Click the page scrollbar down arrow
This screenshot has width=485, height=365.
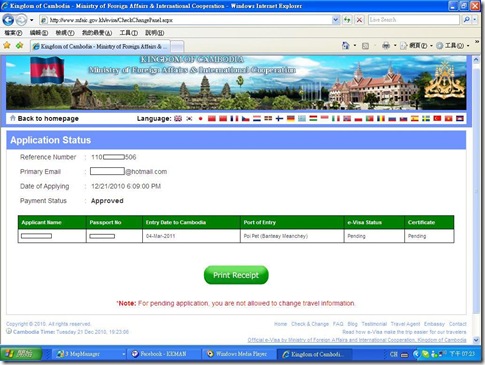pyautogui.click(x=476, y=340)
